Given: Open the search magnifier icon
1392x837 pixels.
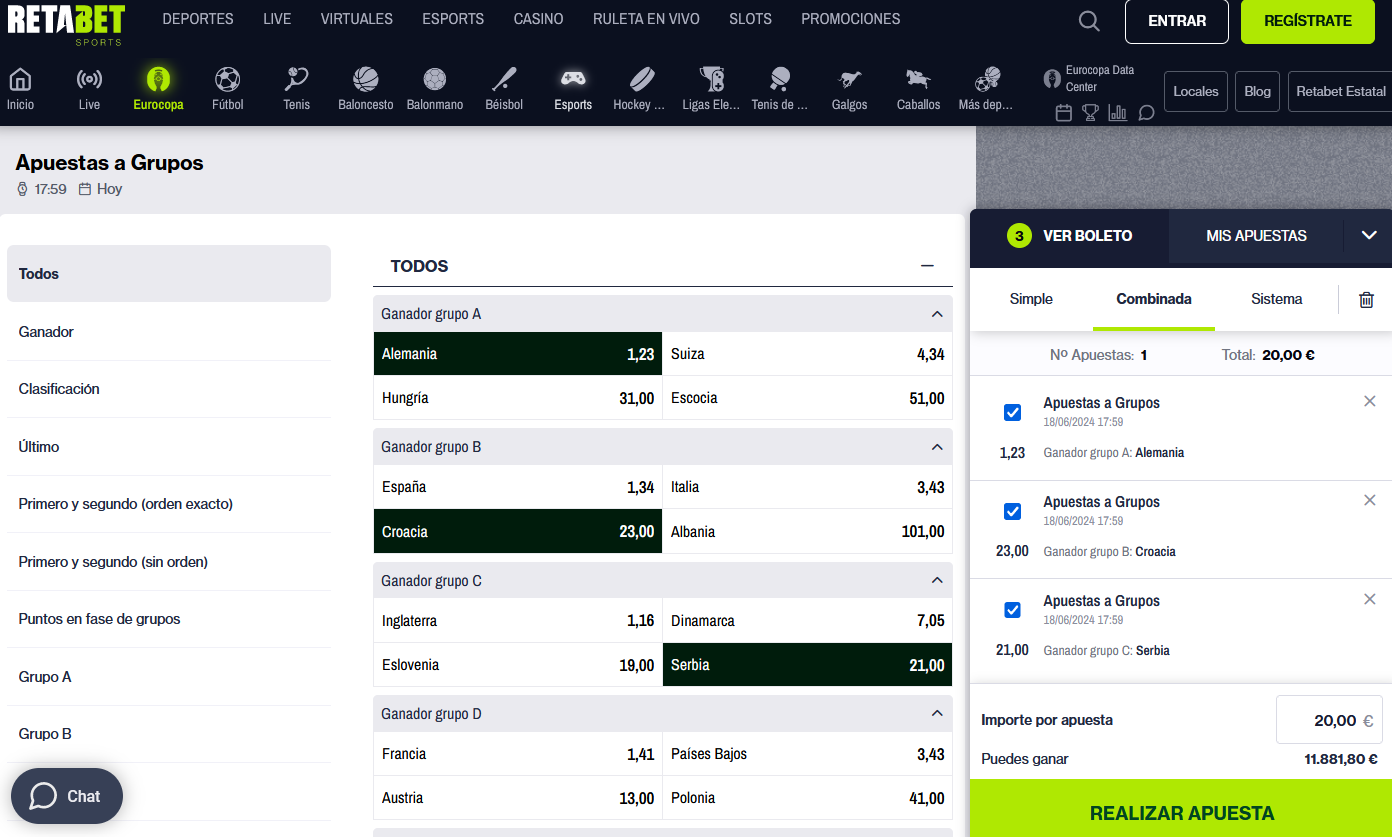Looking at the screenshot, I should coord(1089,21).
